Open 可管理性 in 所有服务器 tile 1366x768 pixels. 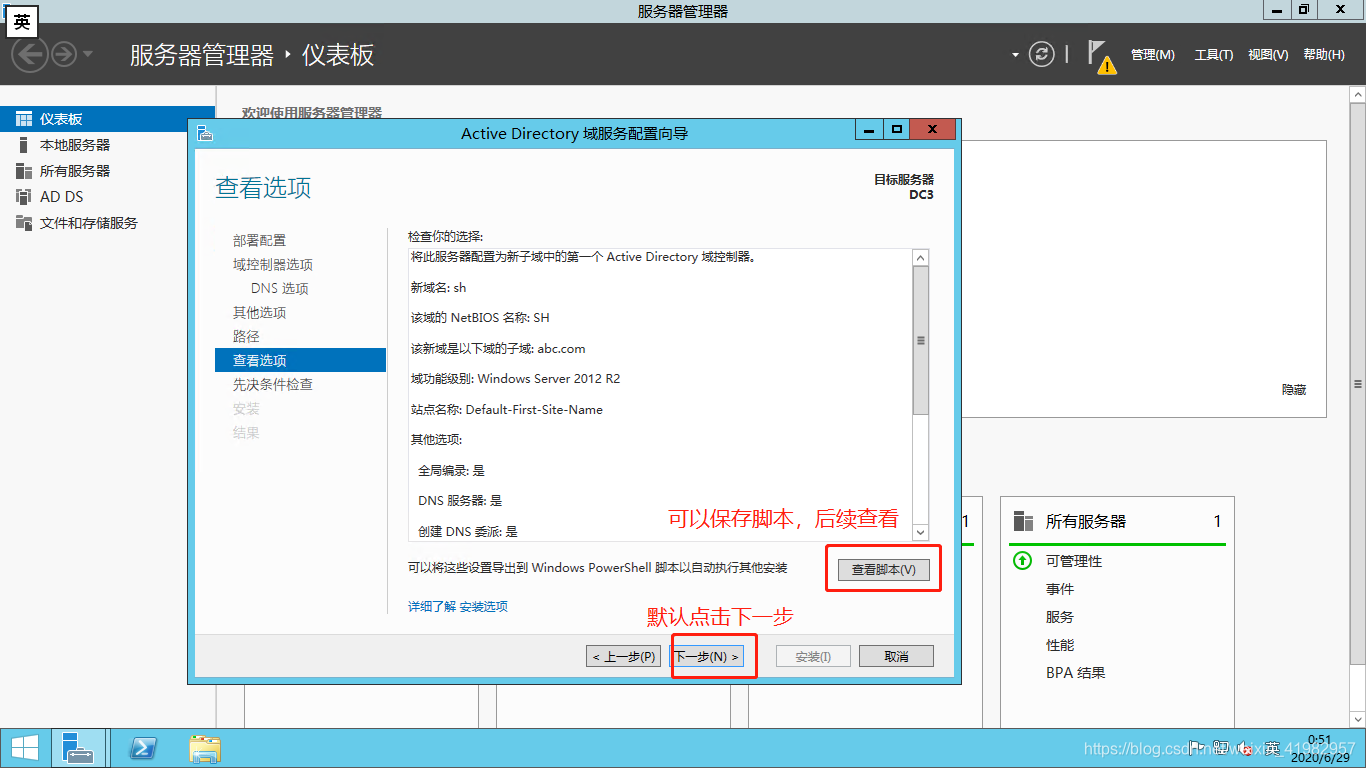tap(1074, 561)
